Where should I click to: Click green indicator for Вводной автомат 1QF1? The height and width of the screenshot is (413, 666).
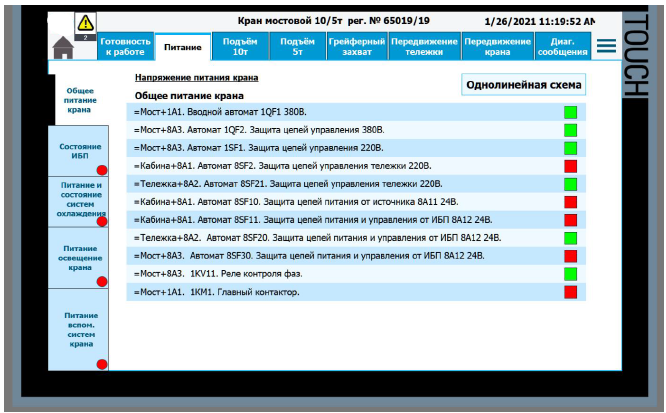point(570,112)
